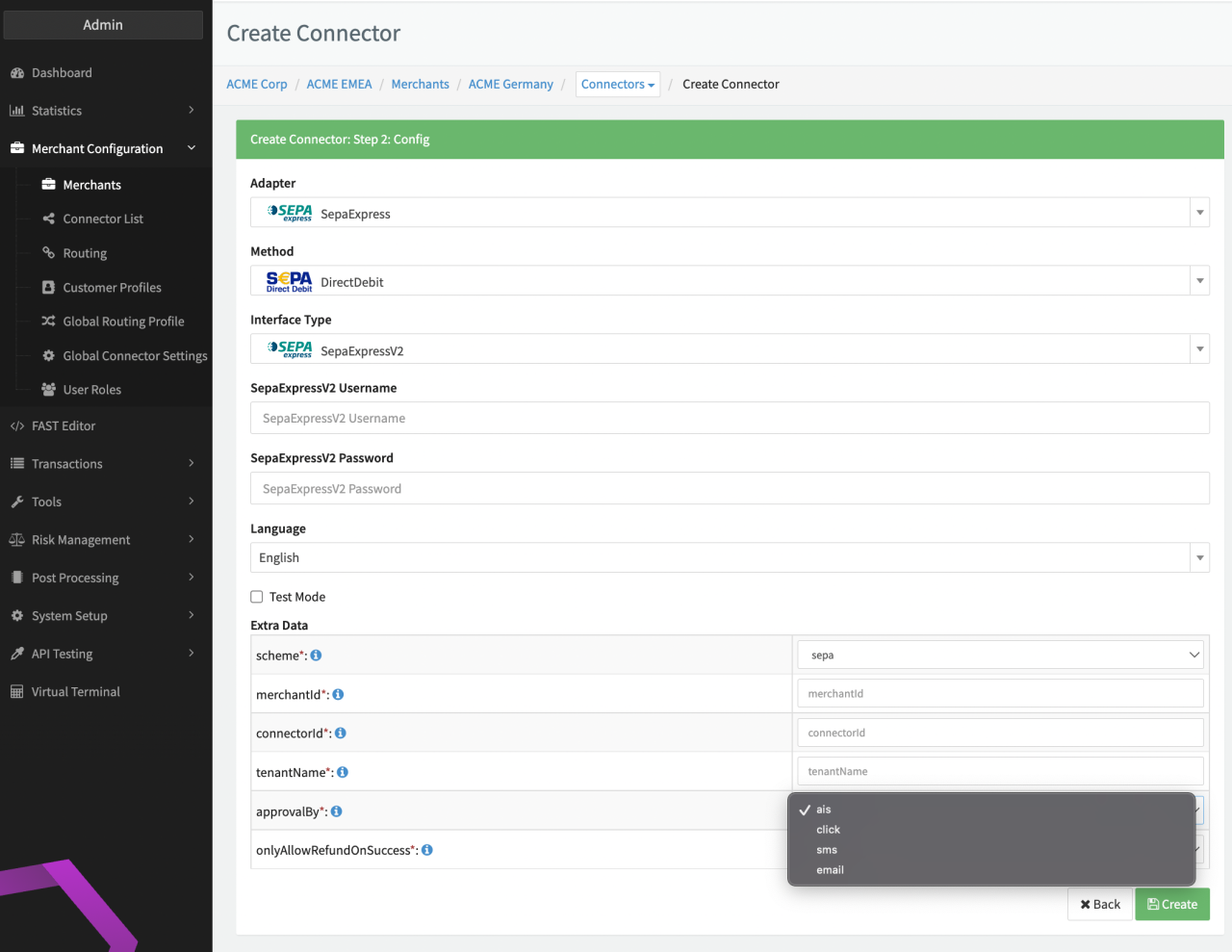Click the info icon next to tenantName
Viewport: 1232px width, 952px height.
tap(343, 772)
